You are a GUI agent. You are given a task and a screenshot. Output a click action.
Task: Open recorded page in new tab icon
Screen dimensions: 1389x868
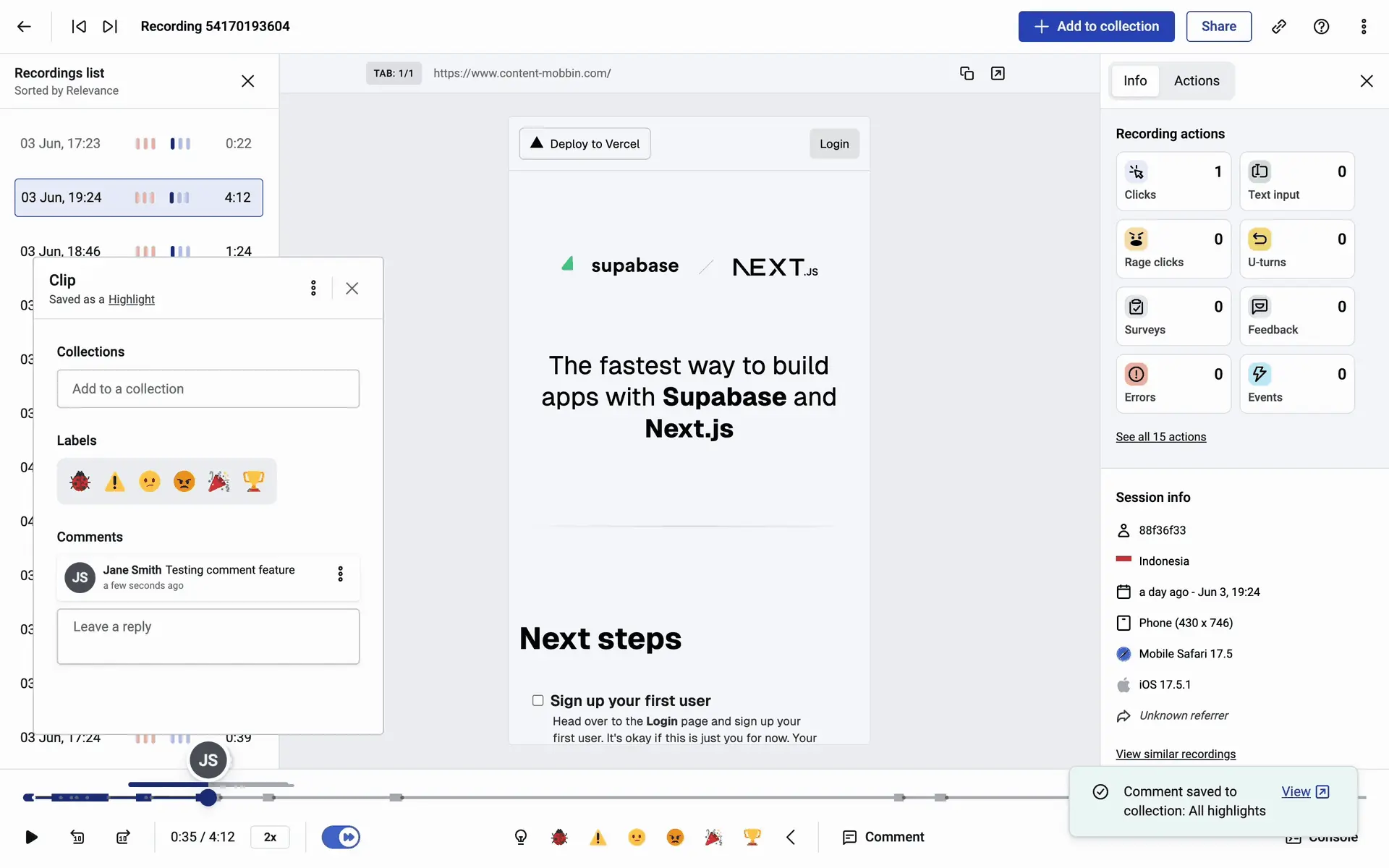998,73
